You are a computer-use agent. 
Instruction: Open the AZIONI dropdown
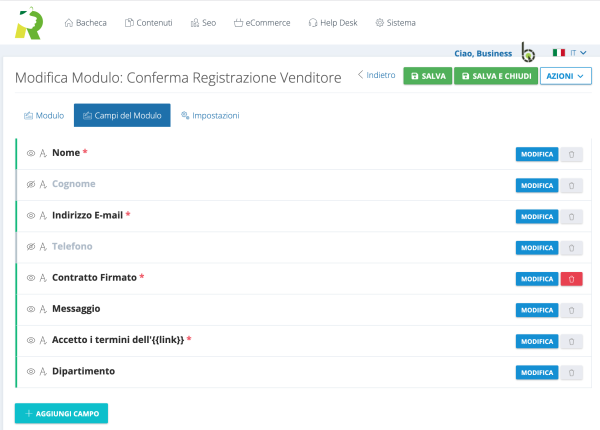(x=566, y=76)
